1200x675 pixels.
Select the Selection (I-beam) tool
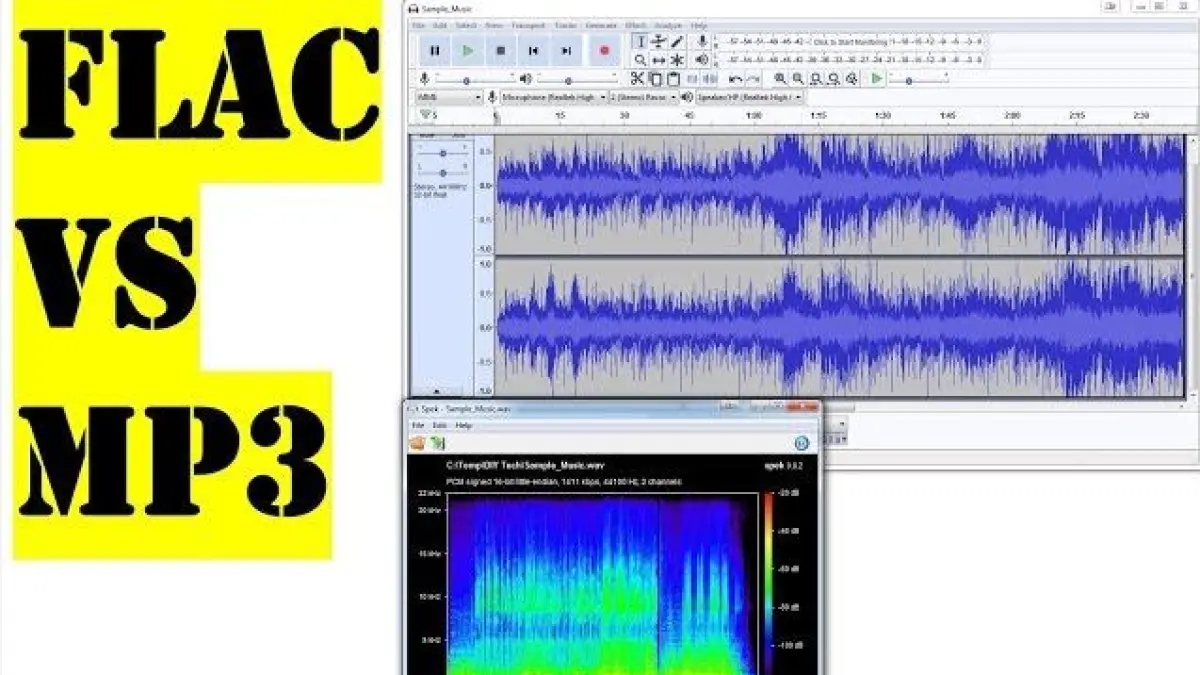pos(641,42)
